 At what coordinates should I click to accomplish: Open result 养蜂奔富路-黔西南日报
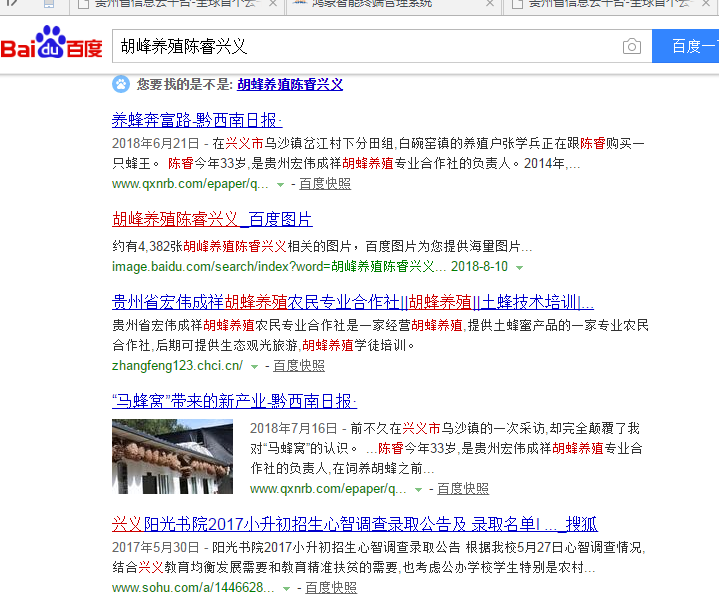coord(197,120)
